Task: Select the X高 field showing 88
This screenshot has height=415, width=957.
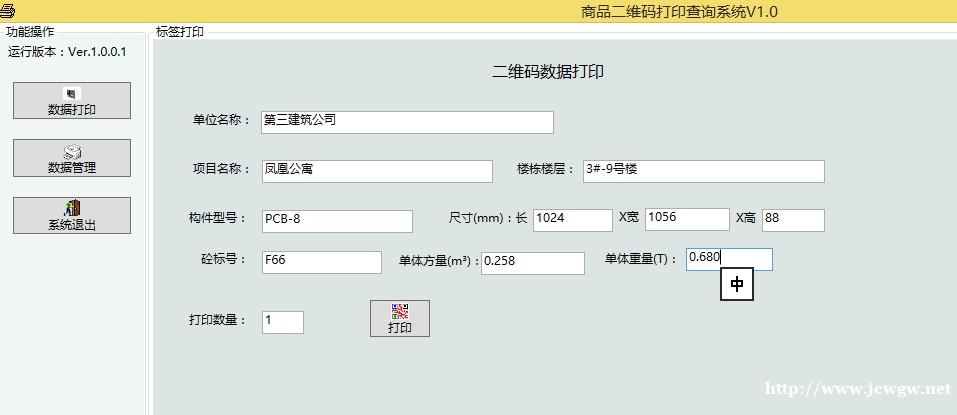Action: [x=792, y=220]
